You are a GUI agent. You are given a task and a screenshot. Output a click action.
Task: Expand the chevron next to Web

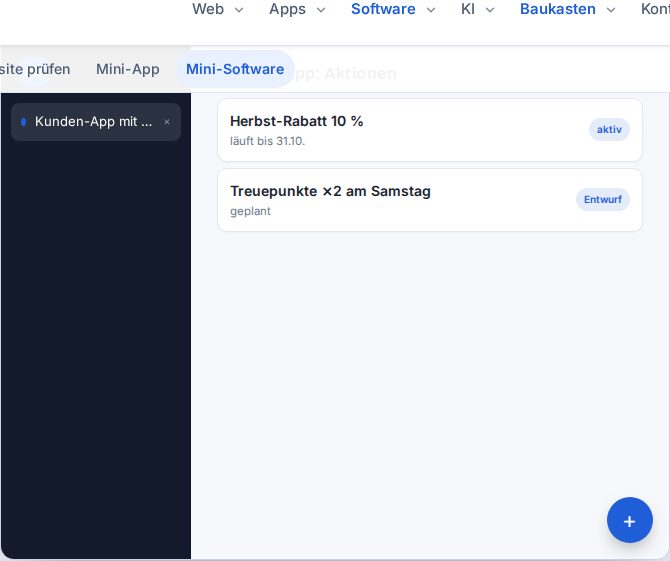point(239,10)
